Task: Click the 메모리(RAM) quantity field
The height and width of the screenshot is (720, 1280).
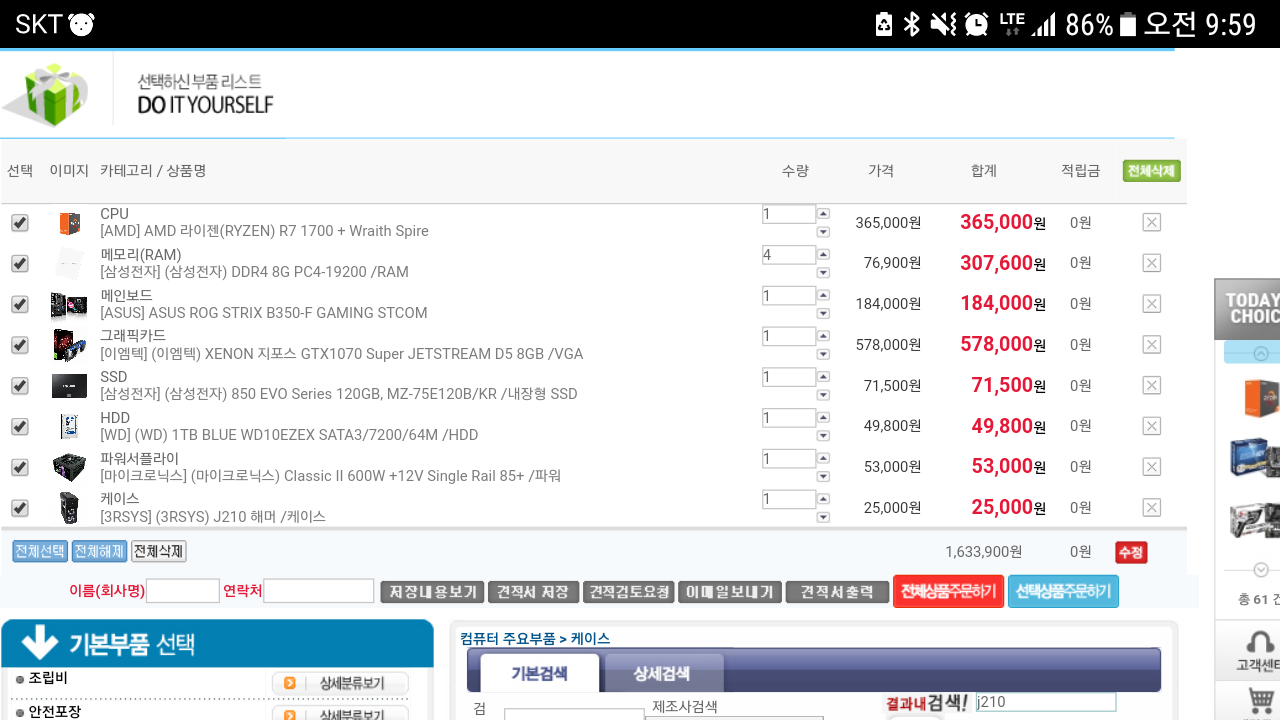Action: [789, 255]
